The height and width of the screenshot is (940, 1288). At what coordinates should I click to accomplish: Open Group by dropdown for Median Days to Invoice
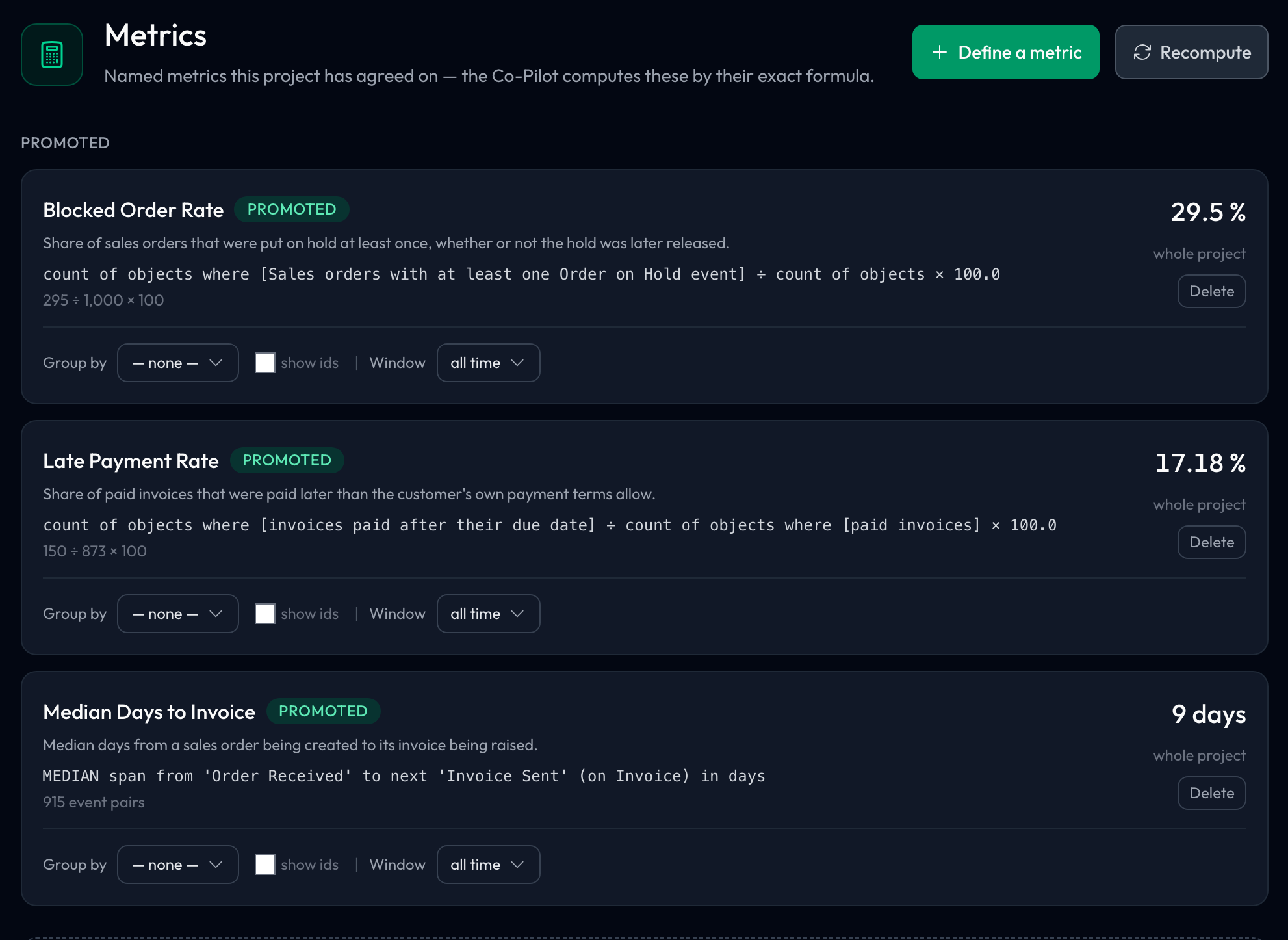pyautogui.click(x=177, y=865)
